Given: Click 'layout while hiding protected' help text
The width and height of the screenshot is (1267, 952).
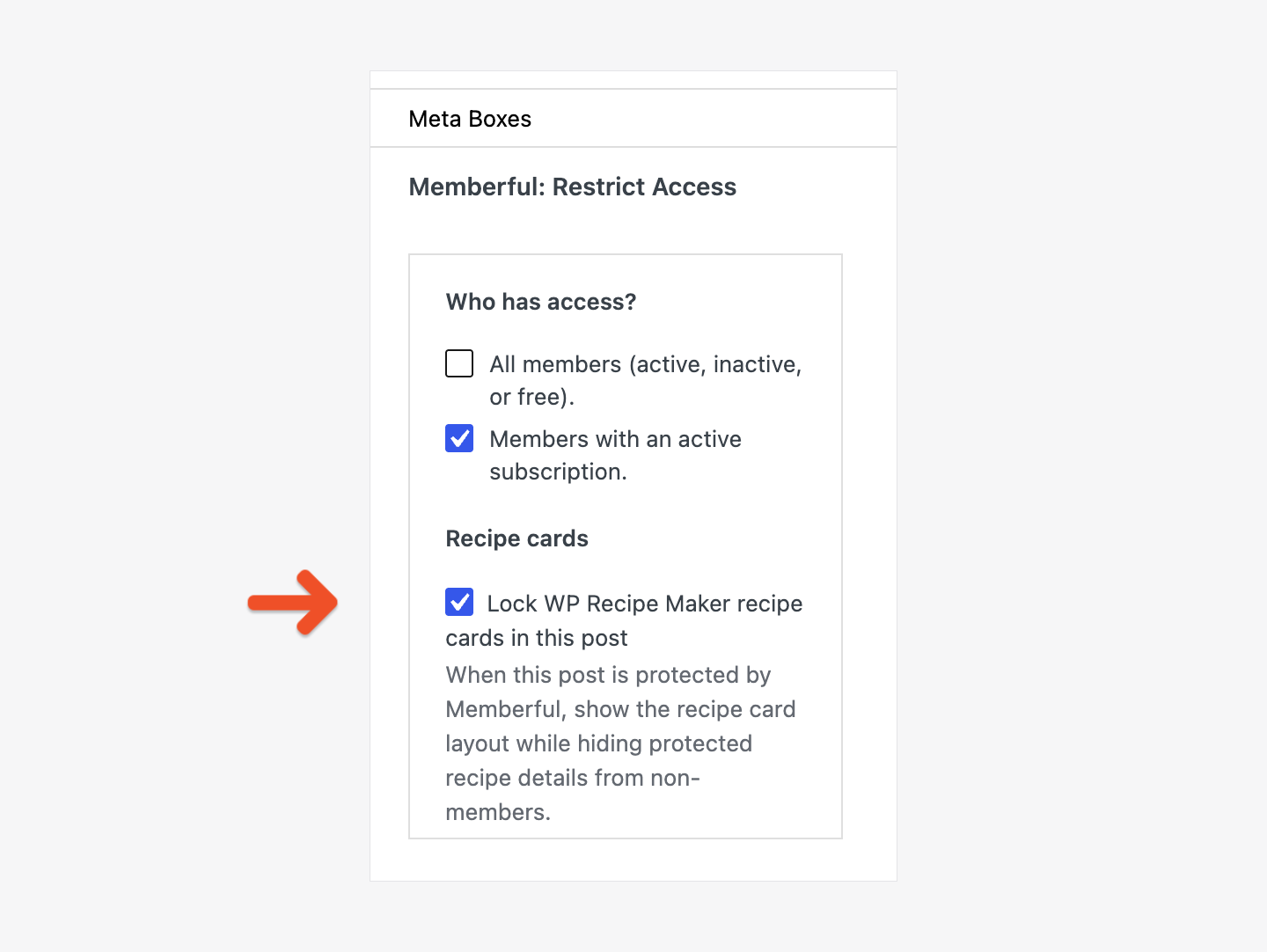Looking at the screenshot, I should [599, 743].
